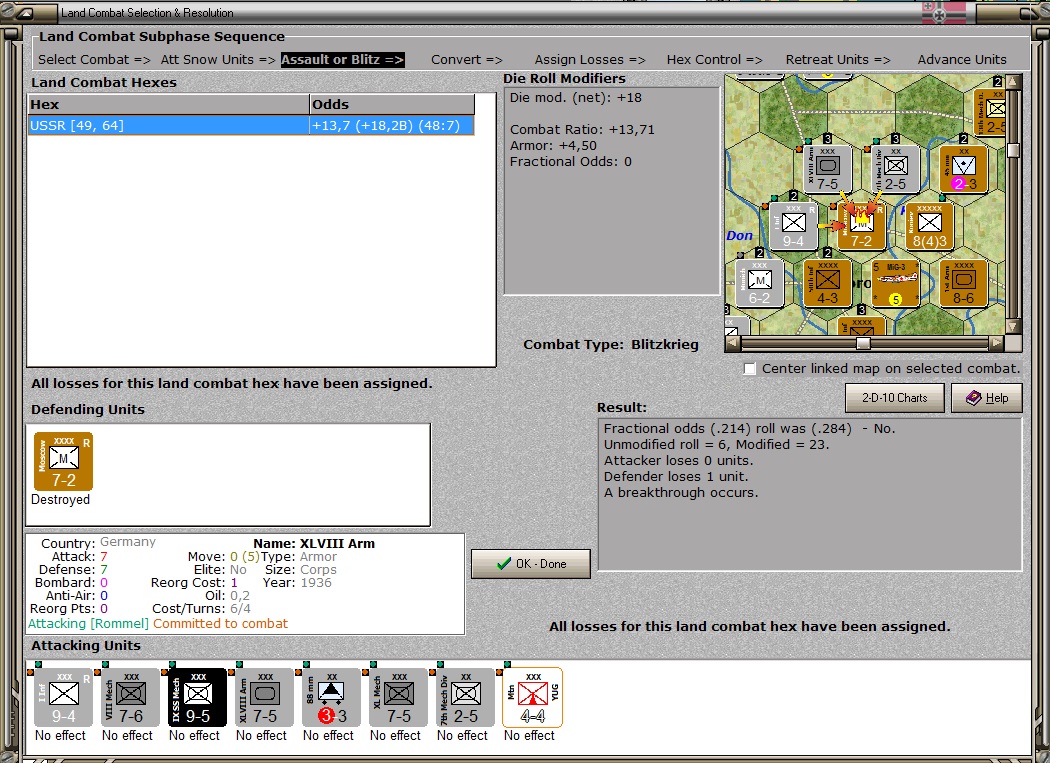Go to Retreat Units subphase
The height and width of the screenshot is (763, 1050).
pyautogui.click(x=838, y=60)
